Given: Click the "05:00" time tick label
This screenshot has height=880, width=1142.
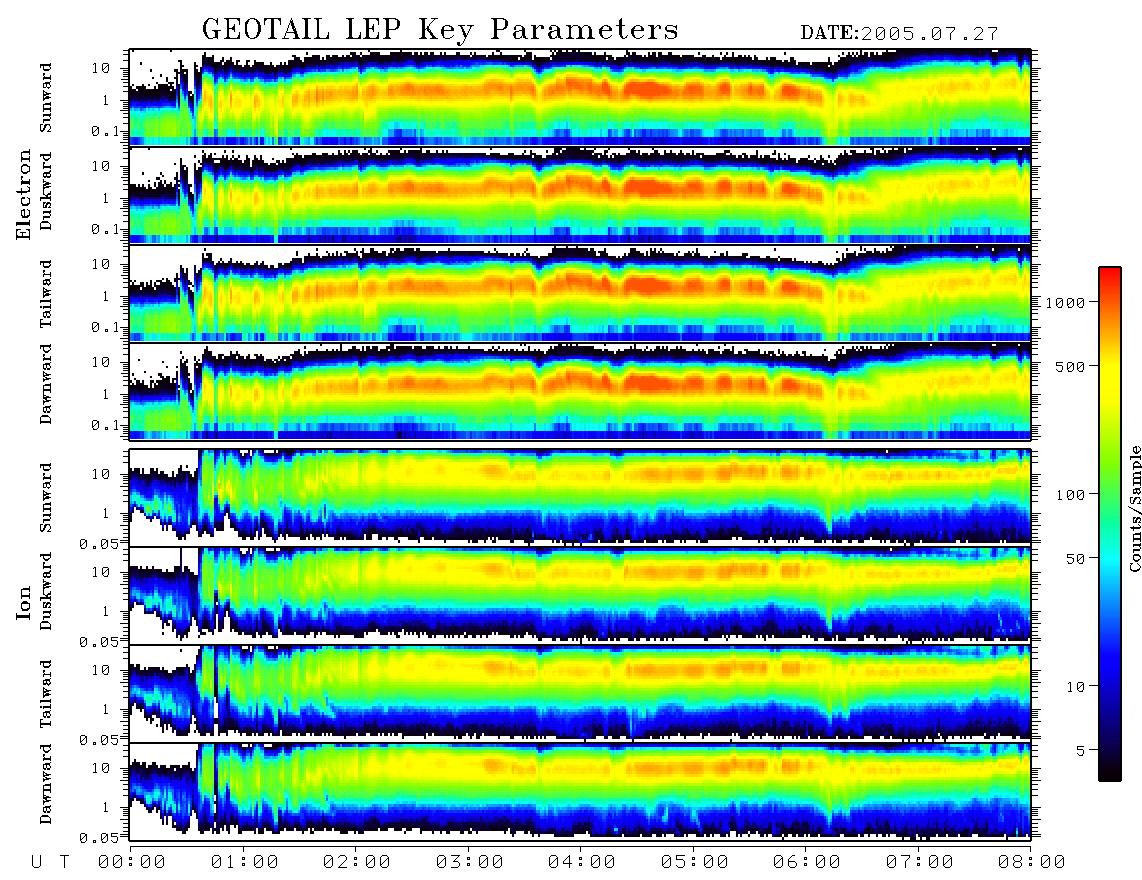Looking at the screenshot, I should point(695,862).
